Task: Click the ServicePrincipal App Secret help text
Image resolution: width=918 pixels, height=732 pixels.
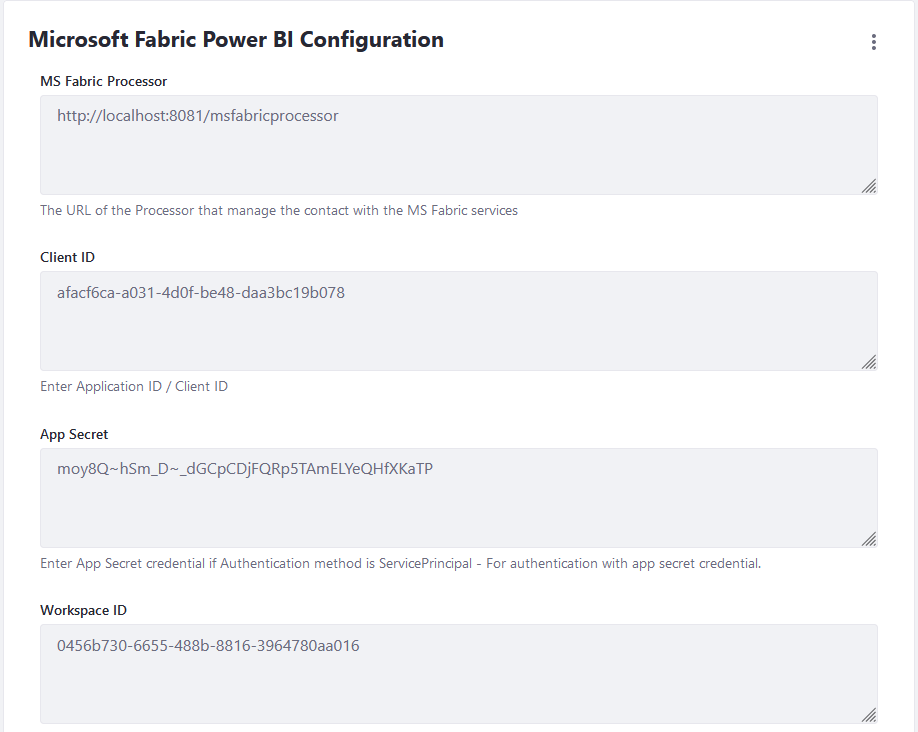Action: click(x=400, y=563)
